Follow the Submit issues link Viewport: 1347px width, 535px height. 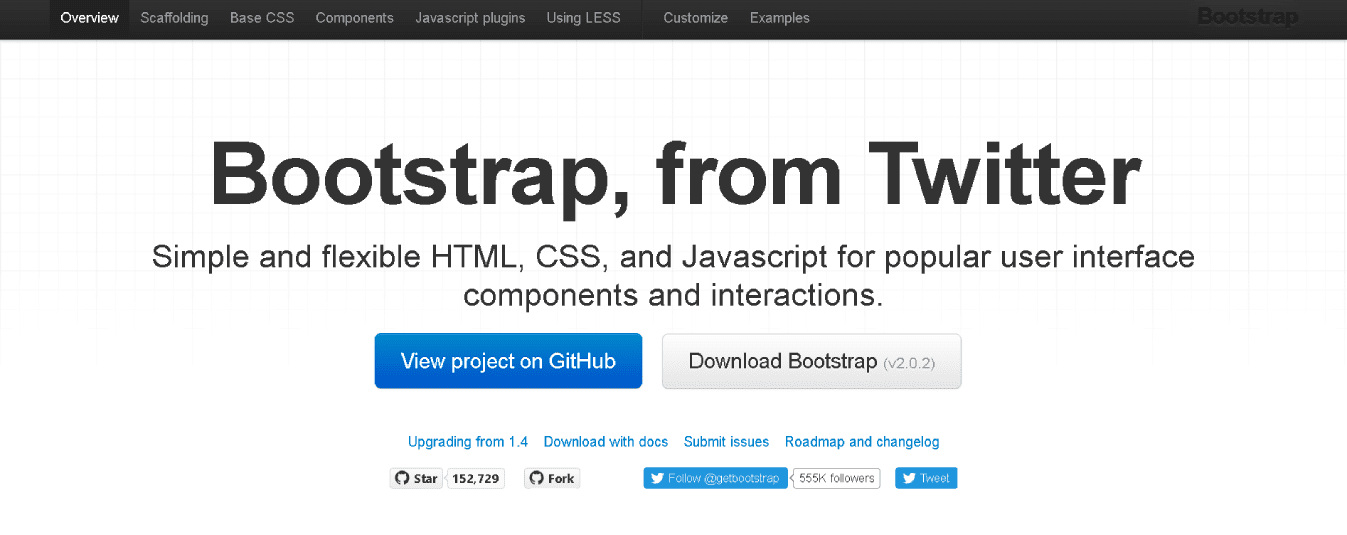727,442
